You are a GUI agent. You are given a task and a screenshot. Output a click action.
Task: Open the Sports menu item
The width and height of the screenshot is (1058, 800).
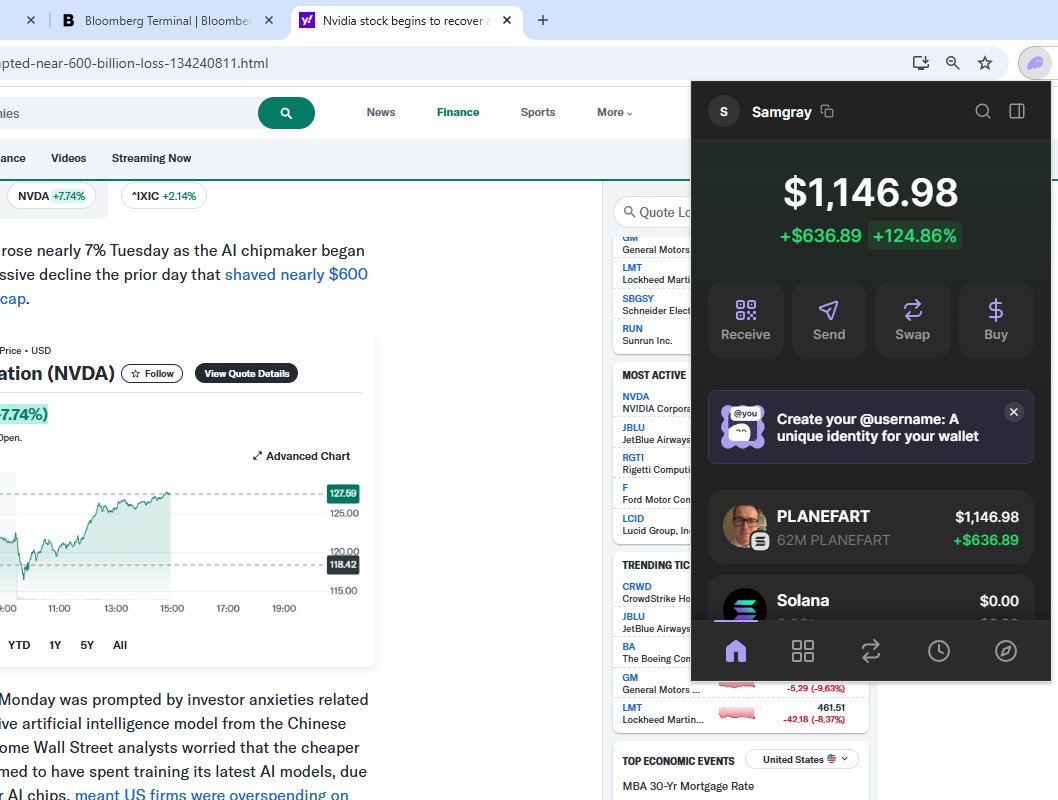(538, 112)
